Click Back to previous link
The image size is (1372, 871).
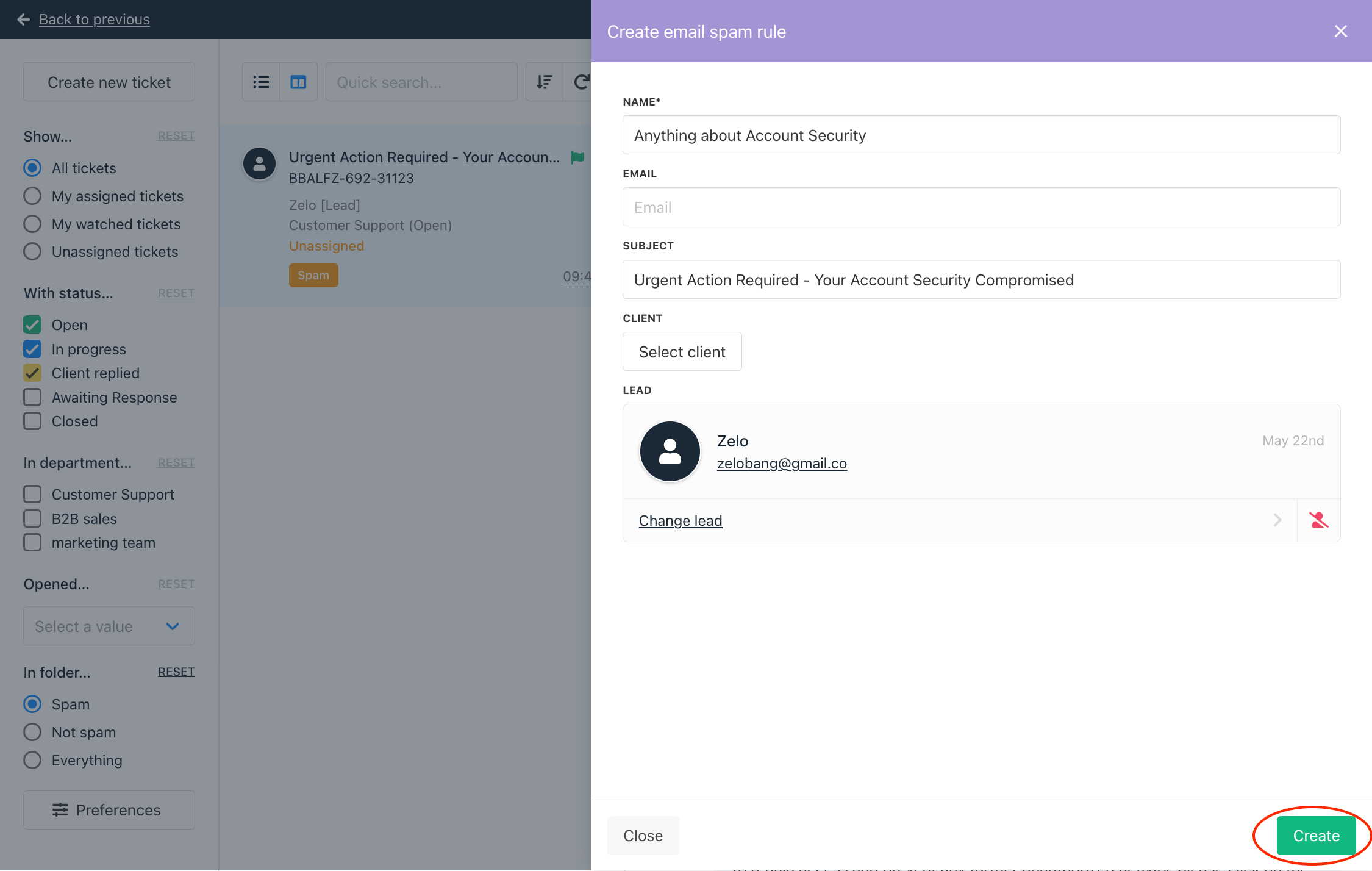click(x=95, y=20)
